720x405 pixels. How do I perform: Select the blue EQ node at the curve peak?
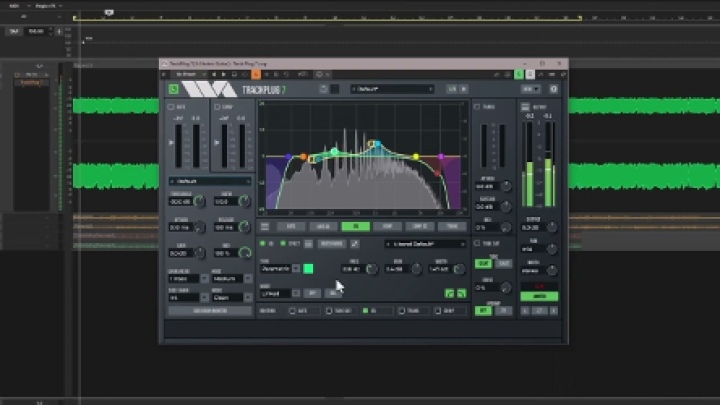click(x=377, y=144)
